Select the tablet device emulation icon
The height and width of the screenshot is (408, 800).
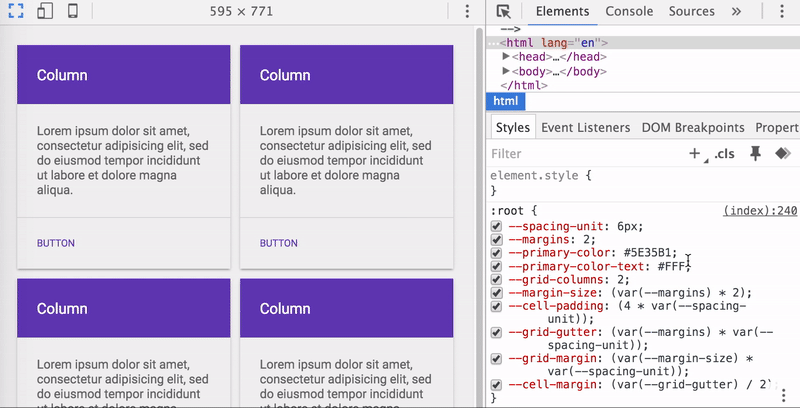click(45, 11)
